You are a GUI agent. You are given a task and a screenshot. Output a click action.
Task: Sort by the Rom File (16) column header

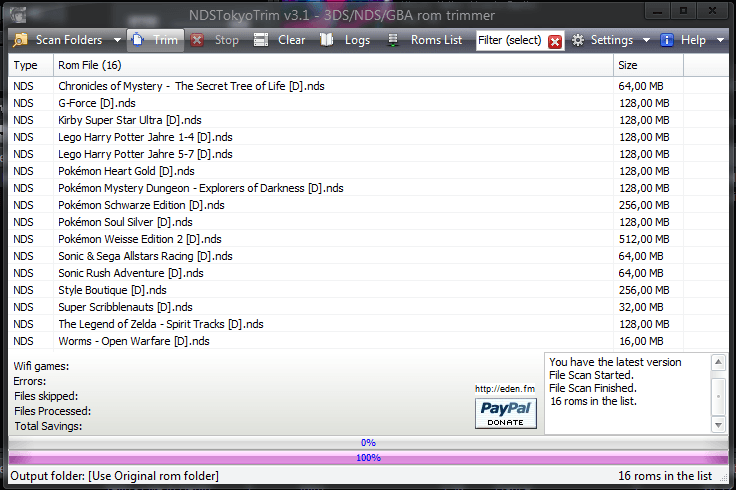click(333, 65)
